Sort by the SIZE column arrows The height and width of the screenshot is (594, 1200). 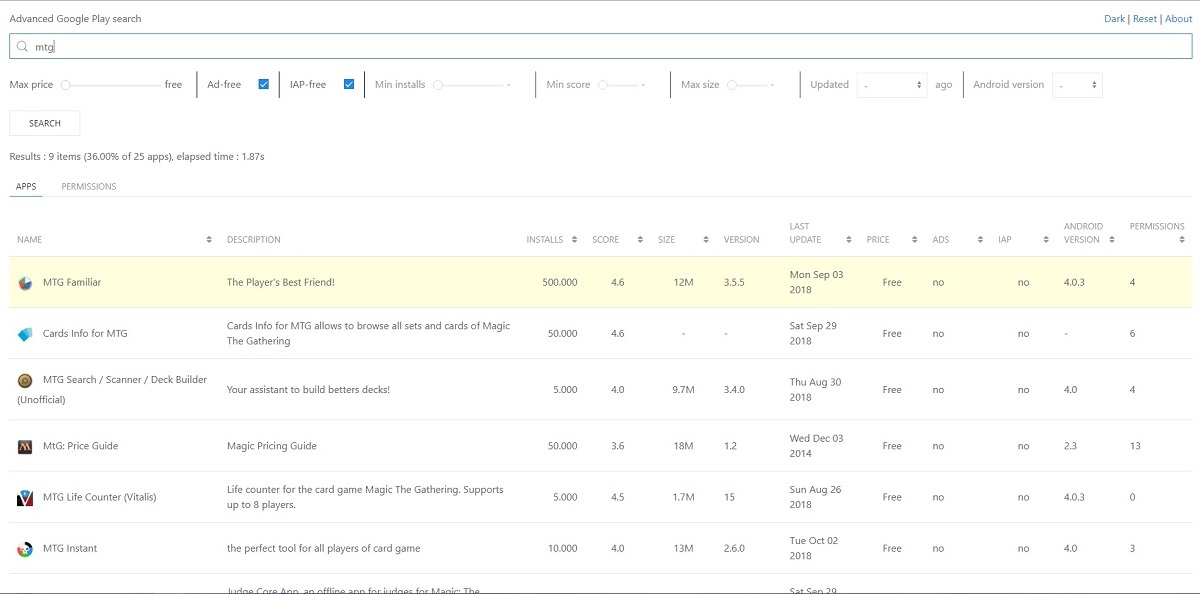(706, 240)
